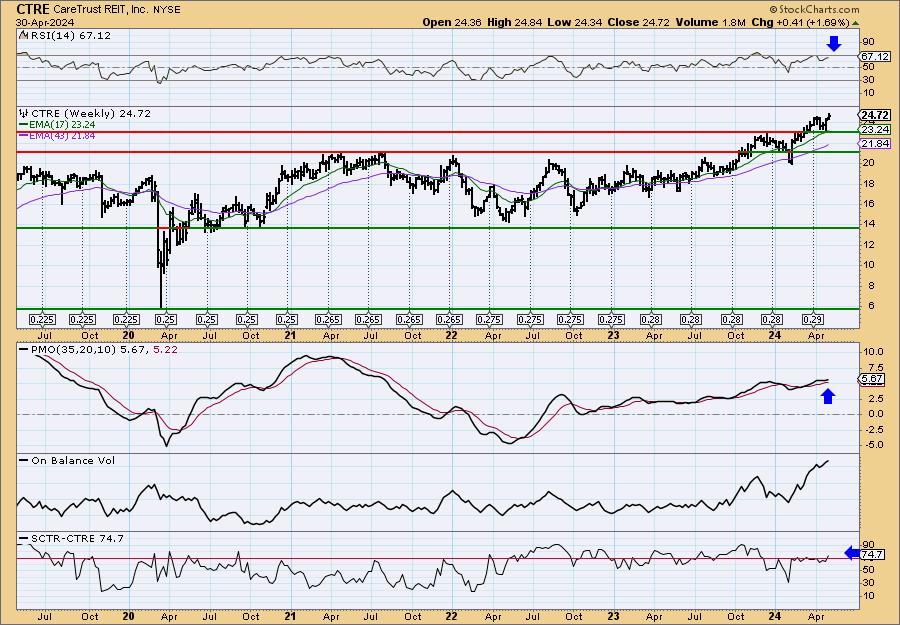Click year 24 on the bottom time axis
Screen dimensions: 900x625
pyautogui.click(x=775, y=616)
